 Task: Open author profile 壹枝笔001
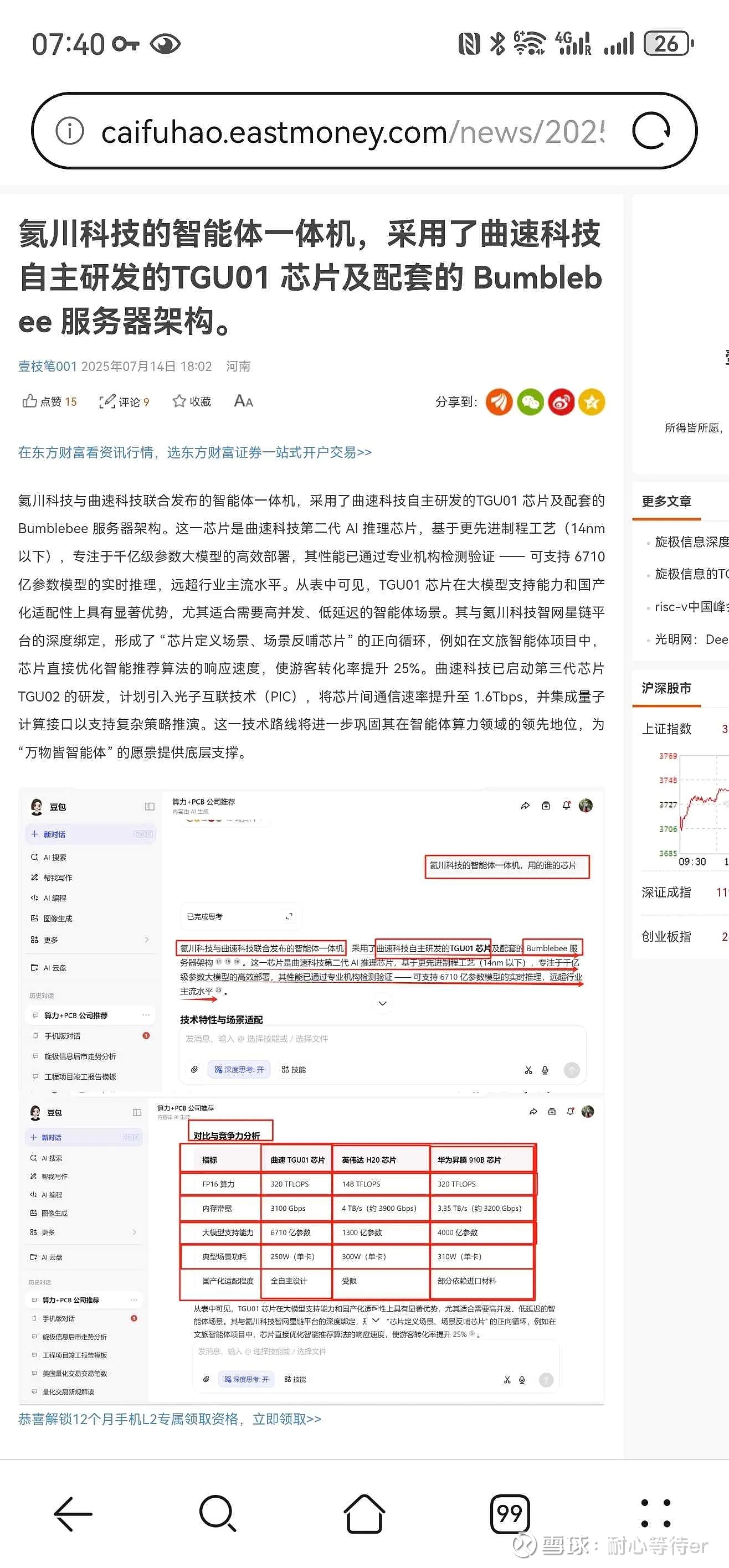pos(48,367)
